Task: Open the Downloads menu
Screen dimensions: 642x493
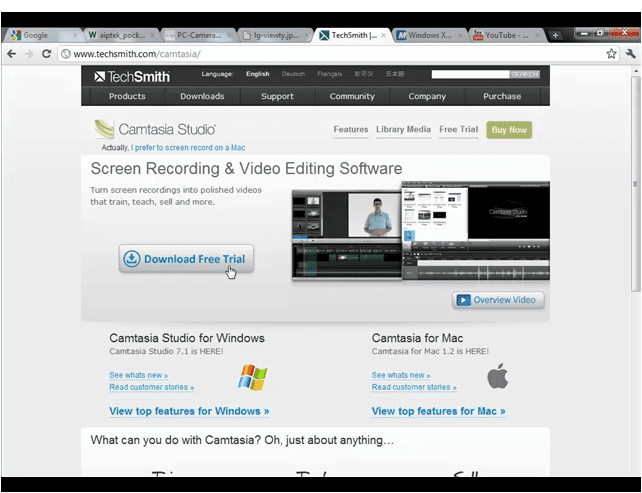Action: 202,96
